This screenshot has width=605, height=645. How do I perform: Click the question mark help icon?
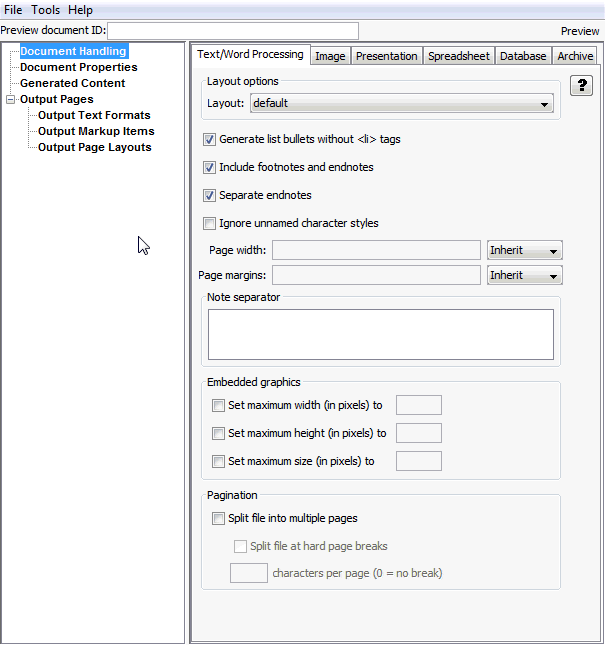tap(581, 86)
